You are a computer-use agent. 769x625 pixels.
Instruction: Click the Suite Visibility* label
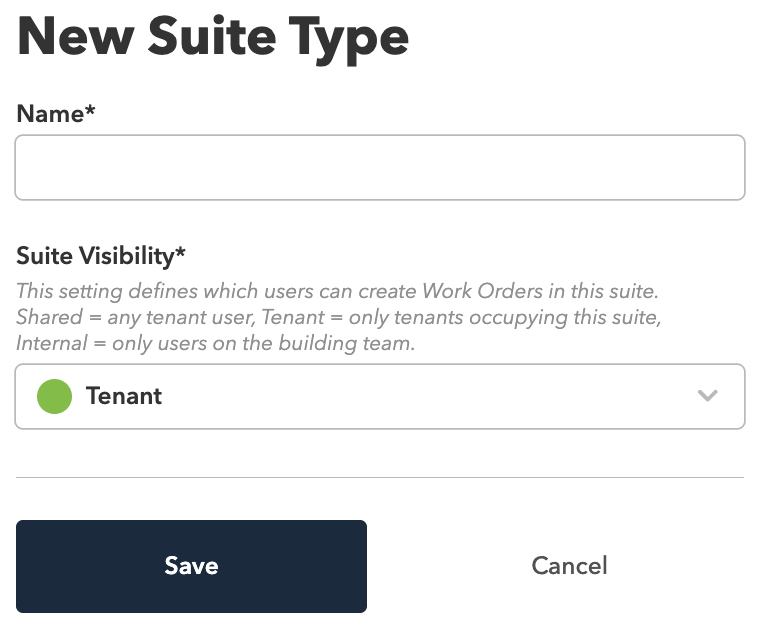[x=101, y=256]
